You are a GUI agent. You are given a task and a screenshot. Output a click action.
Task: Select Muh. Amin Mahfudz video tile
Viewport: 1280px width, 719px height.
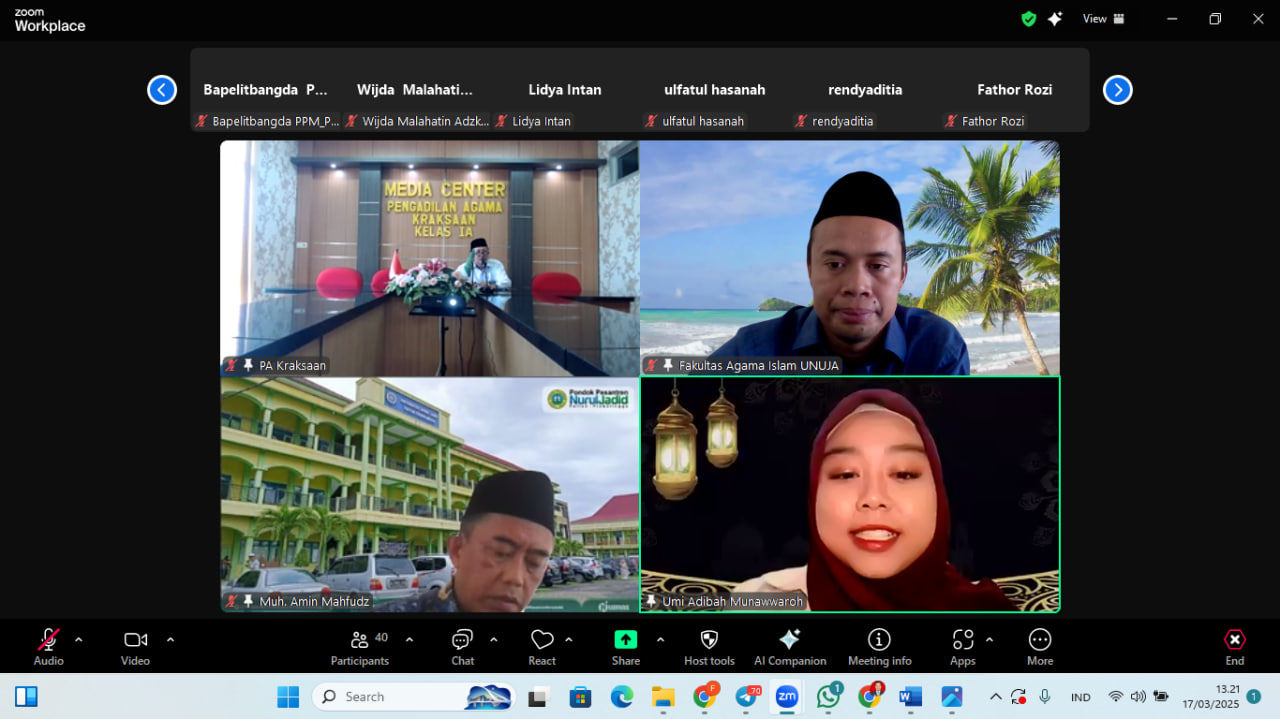tap(430, 495)
